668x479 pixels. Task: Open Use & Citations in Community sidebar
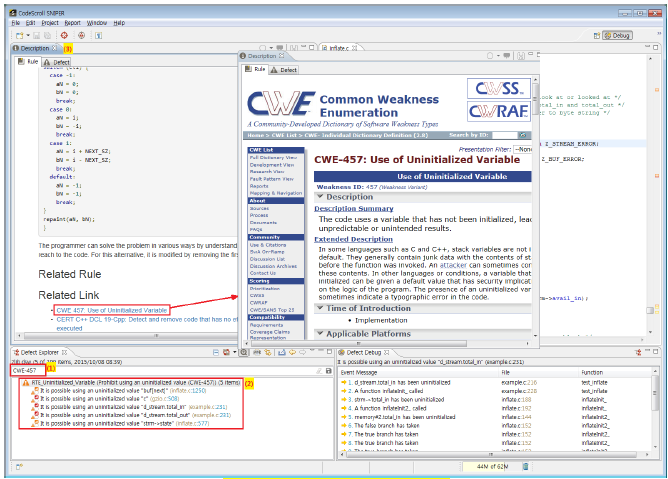(x=268, y=245)
